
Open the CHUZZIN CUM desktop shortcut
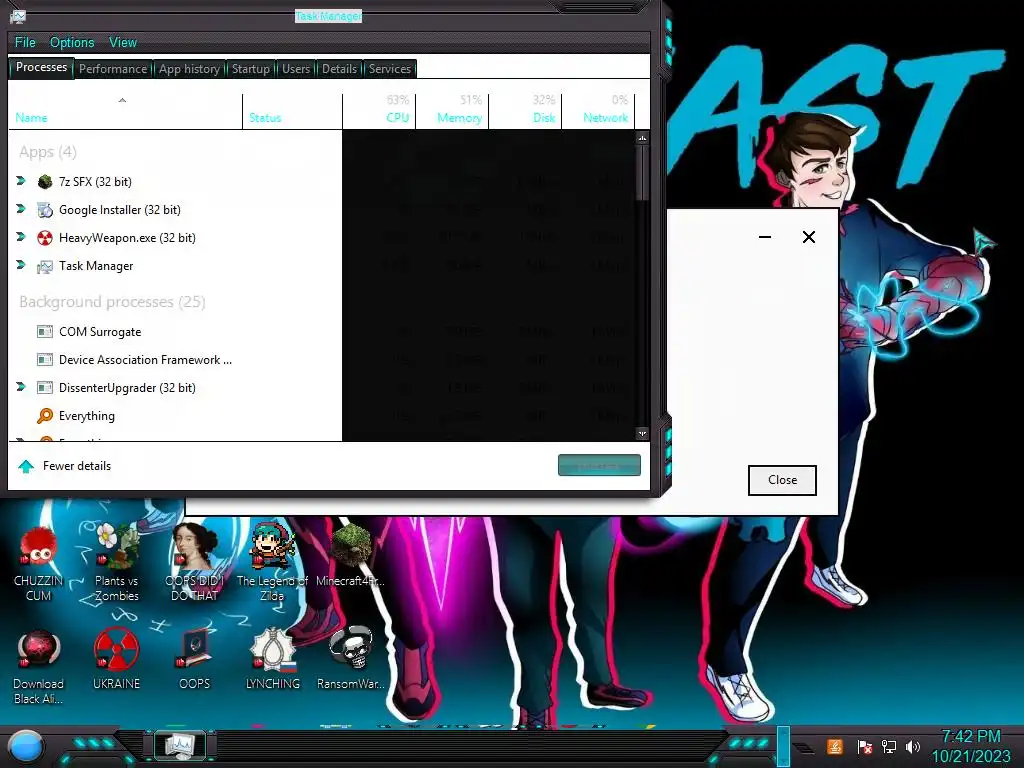[39, 563]
